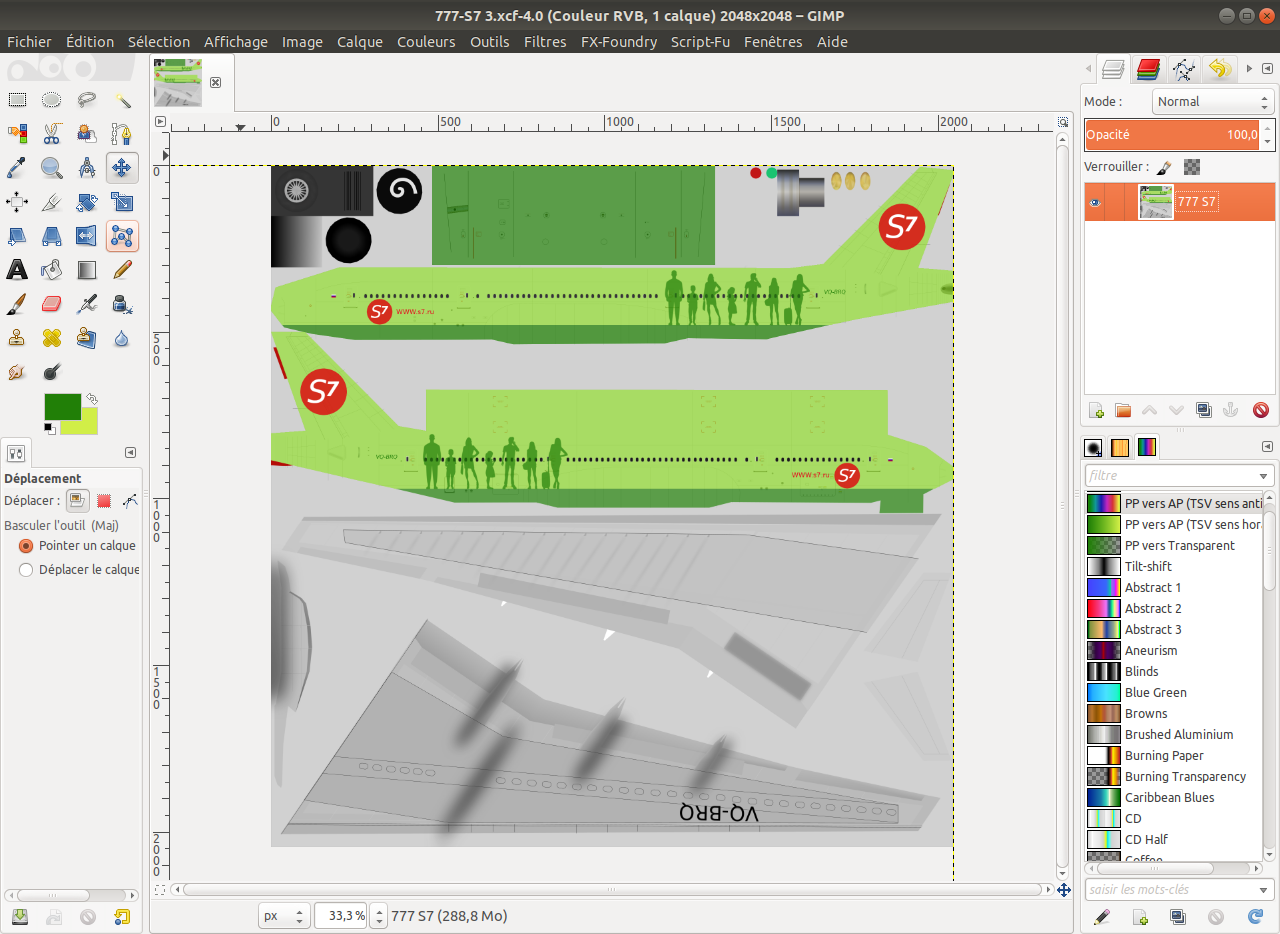This screenshot has width=1280, height=934.
Task: Select the 'Déplacer le calque' radio option
Action: point(27,569)
